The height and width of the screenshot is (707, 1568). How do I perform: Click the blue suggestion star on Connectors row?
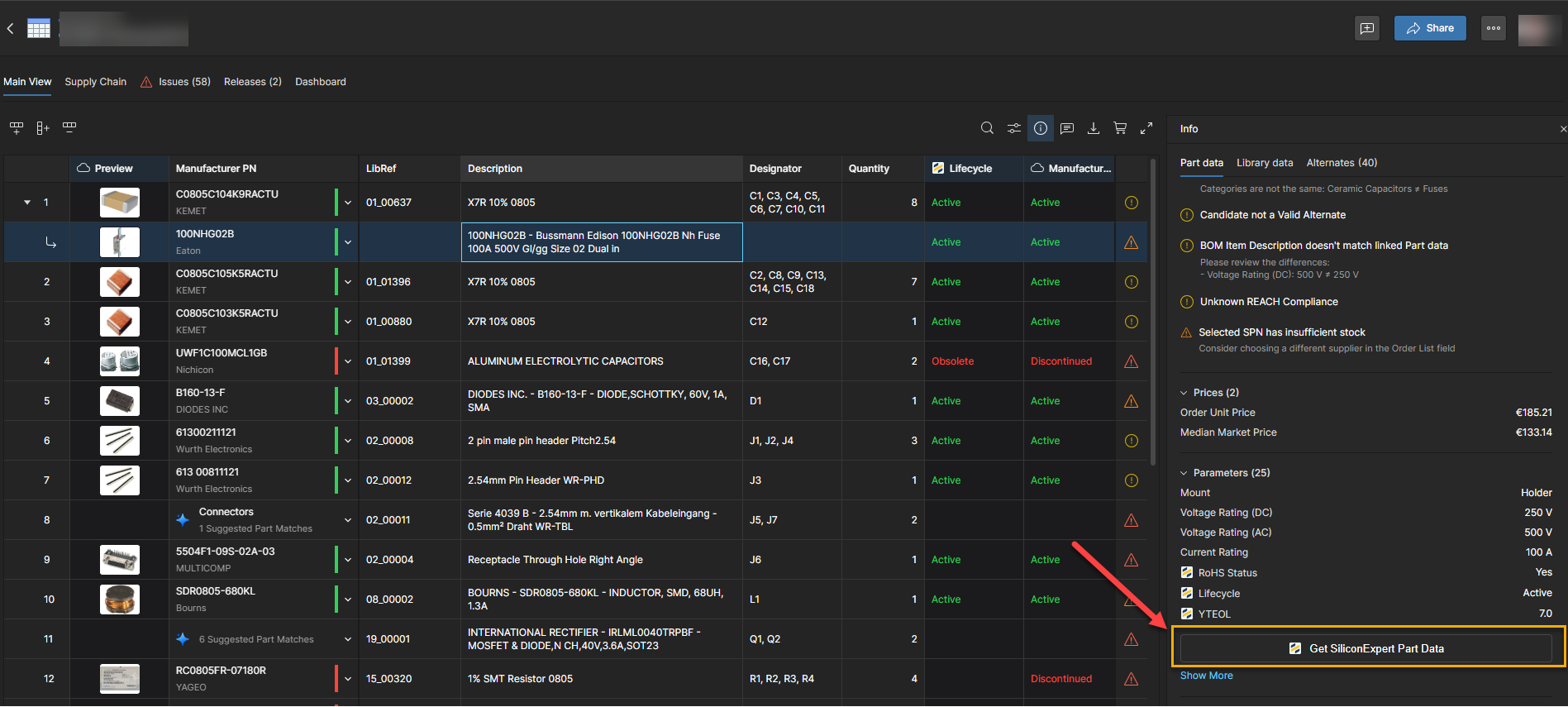pos(183,520)
